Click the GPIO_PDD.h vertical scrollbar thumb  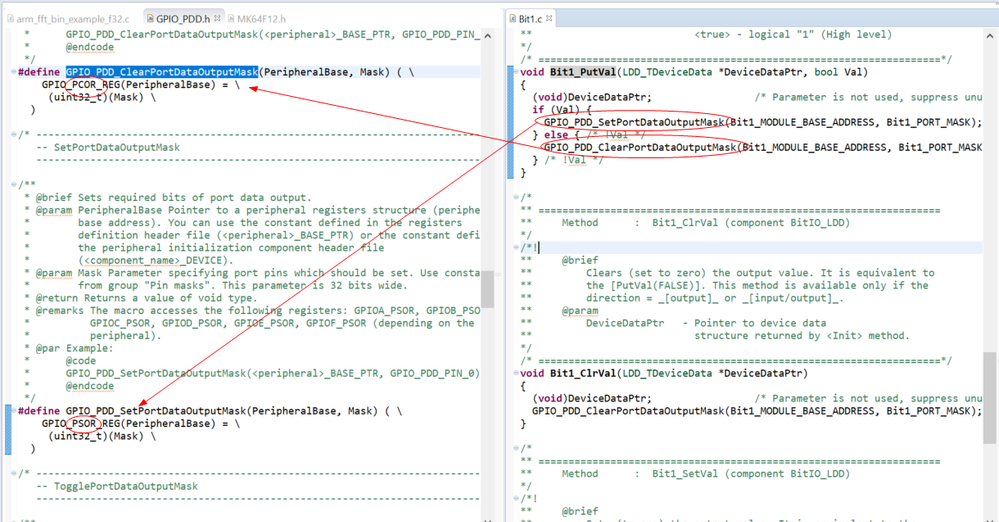[487, 289]
